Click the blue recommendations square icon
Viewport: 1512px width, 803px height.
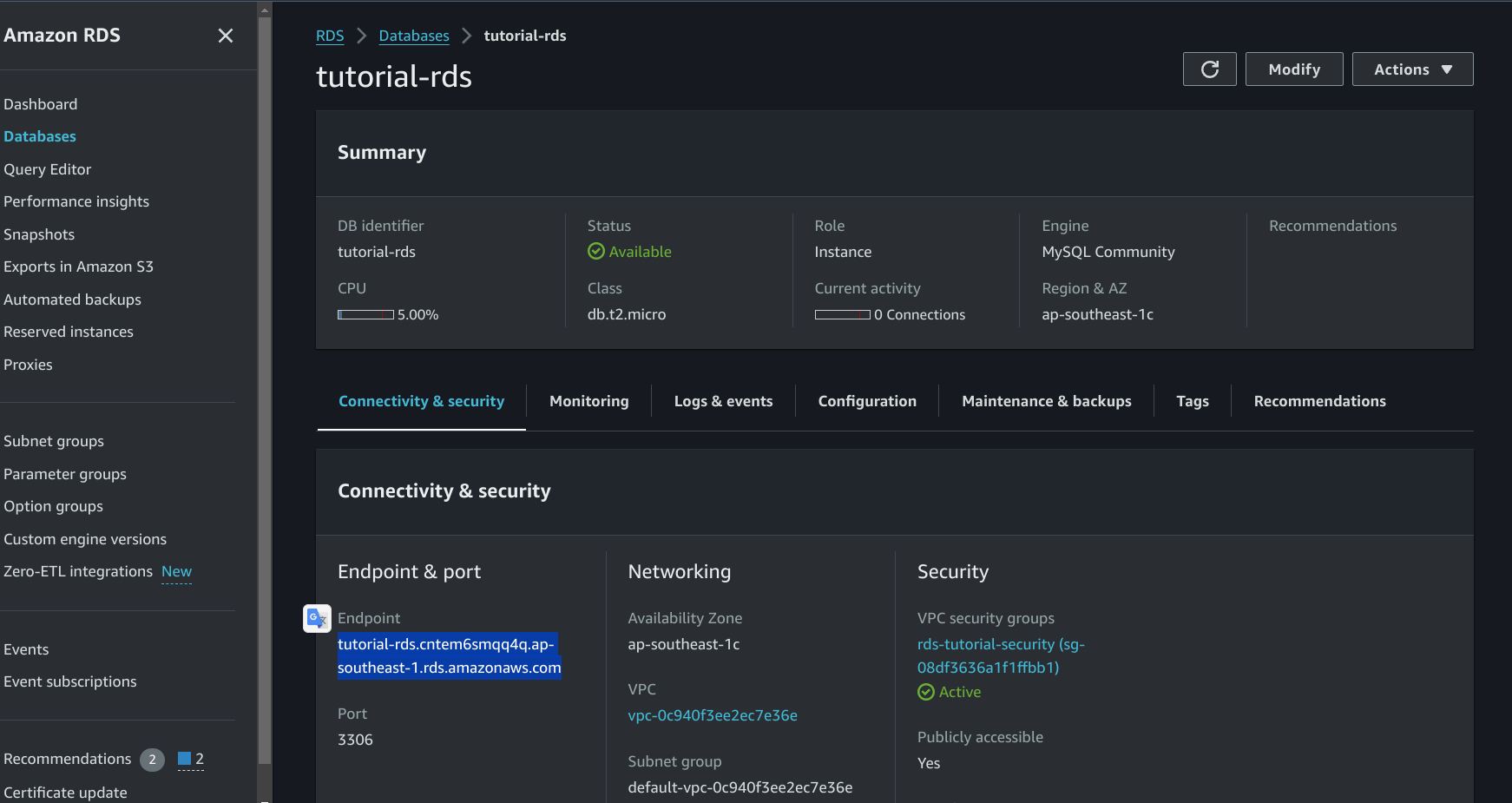(184, 759)
